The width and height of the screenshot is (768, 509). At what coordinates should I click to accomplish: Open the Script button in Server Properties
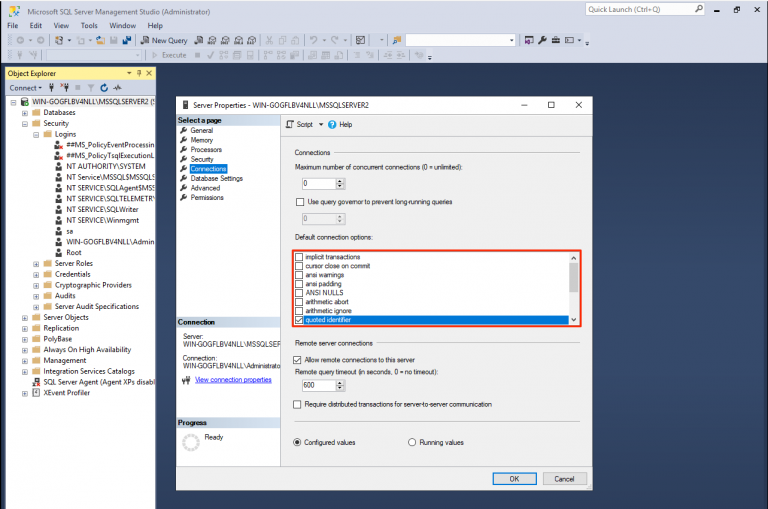coord(299,124)
